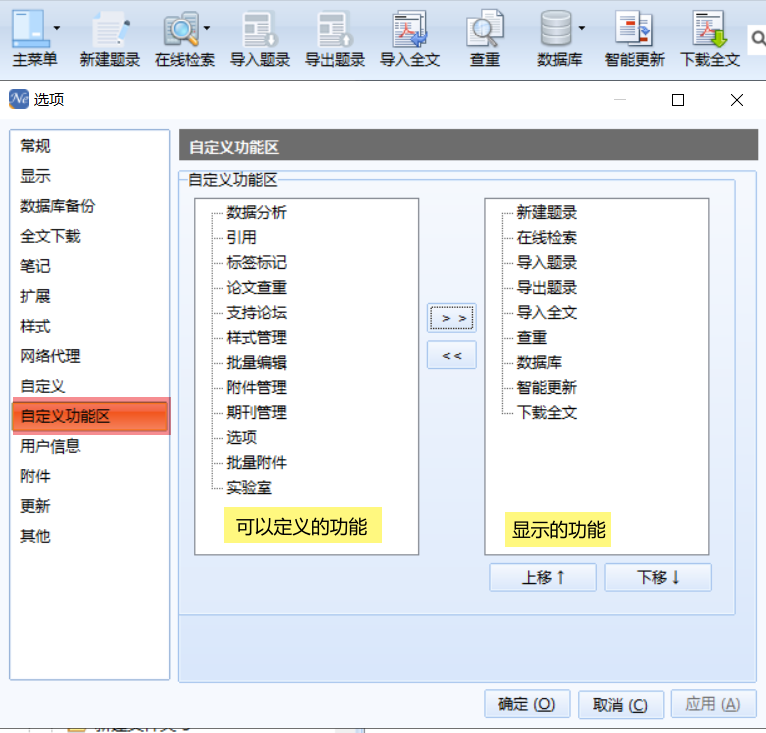Click the 导出题录 toolbar icon
This screenshot has width=766, height=733.
click(335, 28)
